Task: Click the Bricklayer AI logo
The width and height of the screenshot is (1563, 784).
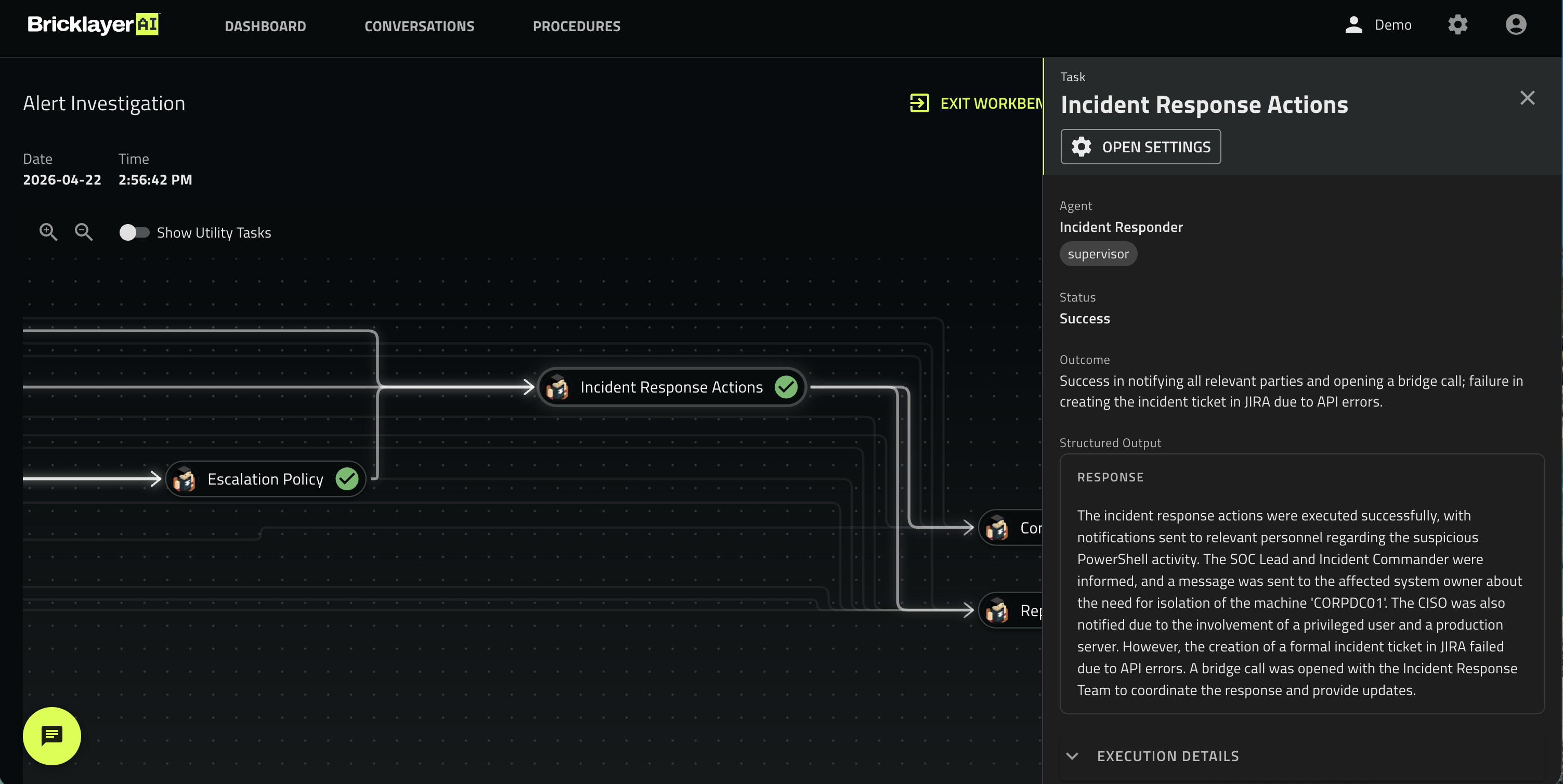Action: pyautogui.click(x=94, y=25)
